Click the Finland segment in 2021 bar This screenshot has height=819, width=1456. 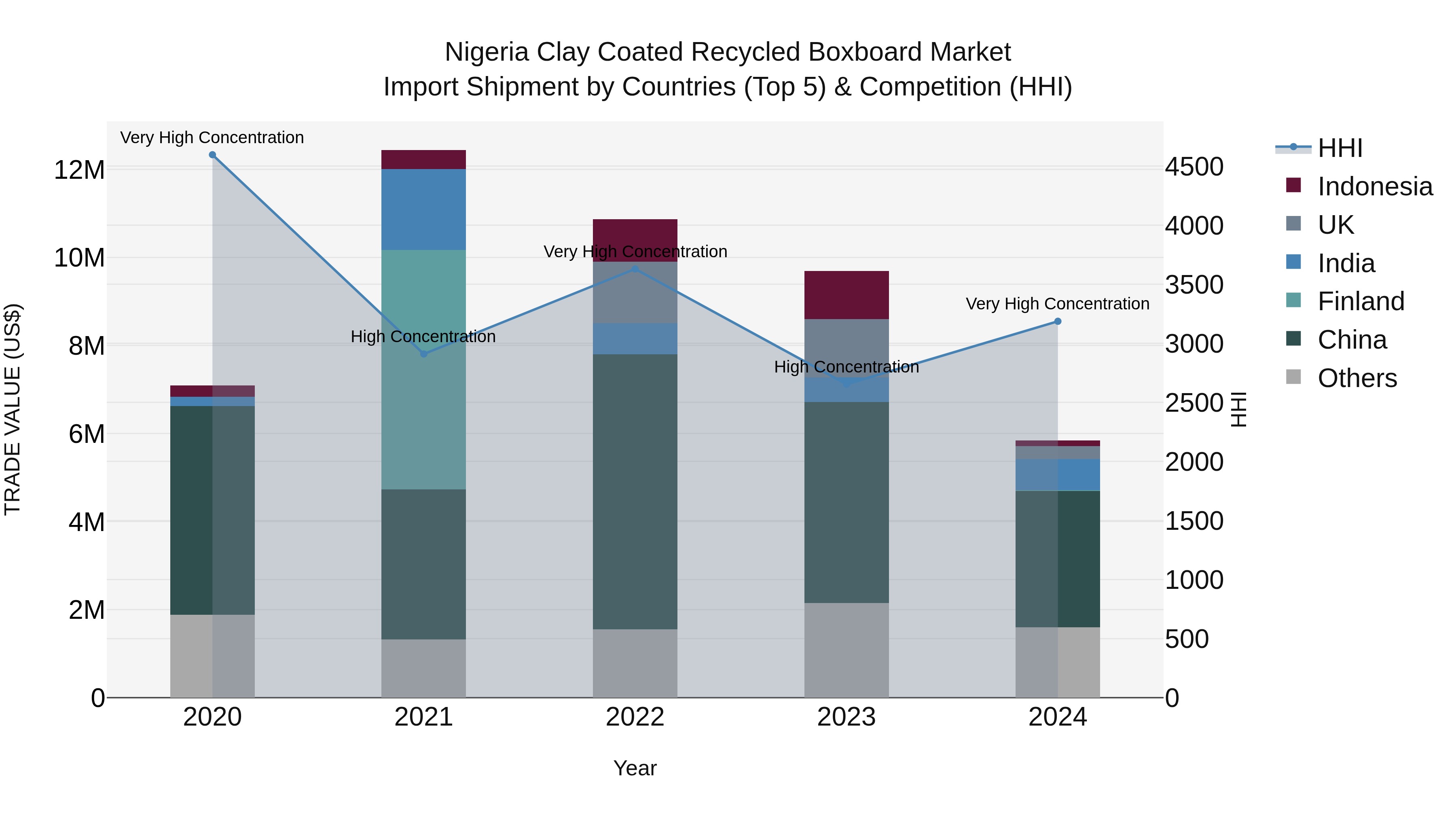click(x=424, y=370)
